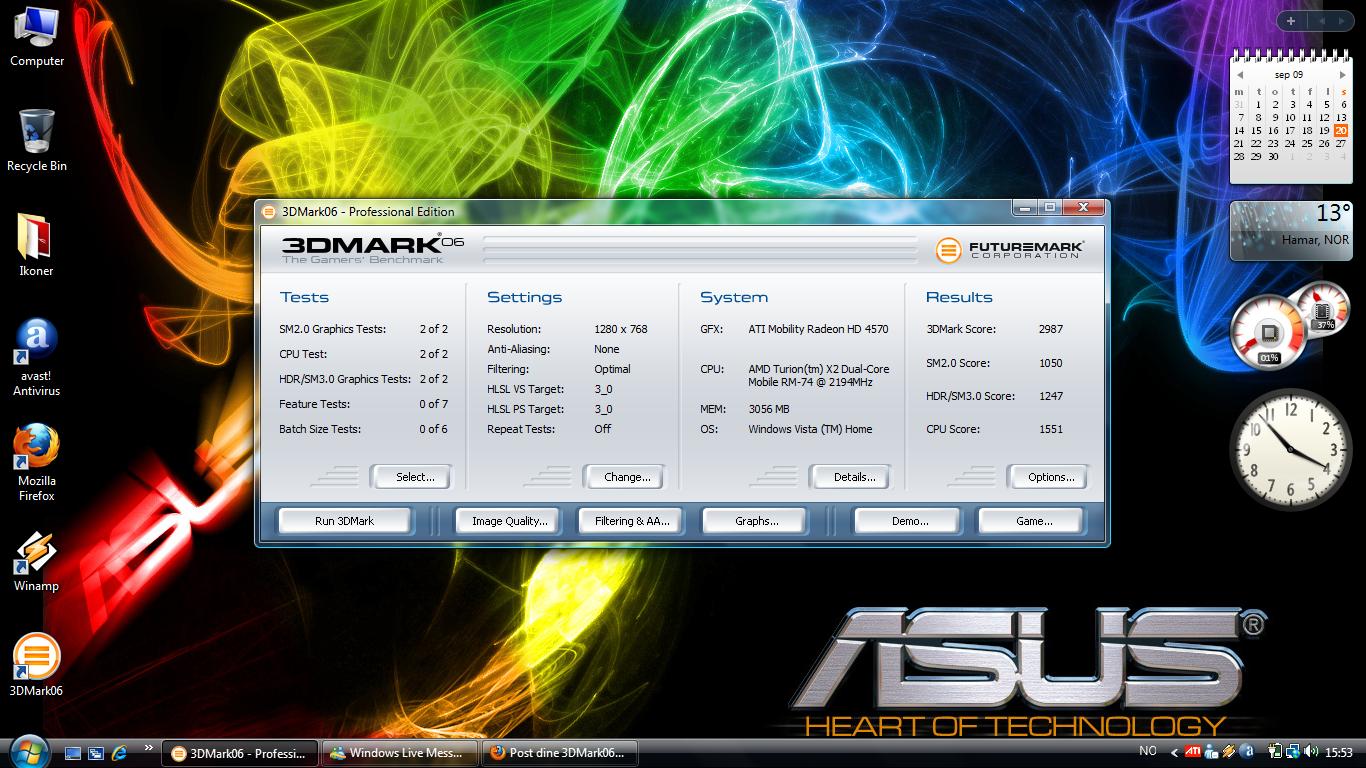Screen dimensions: 1366x768
Task: Click Run 3DMark button
Action: pos(344,521)
